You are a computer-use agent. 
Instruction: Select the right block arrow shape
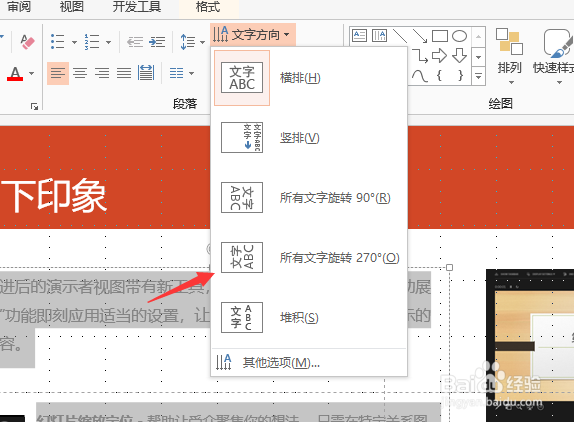(439, 56)
